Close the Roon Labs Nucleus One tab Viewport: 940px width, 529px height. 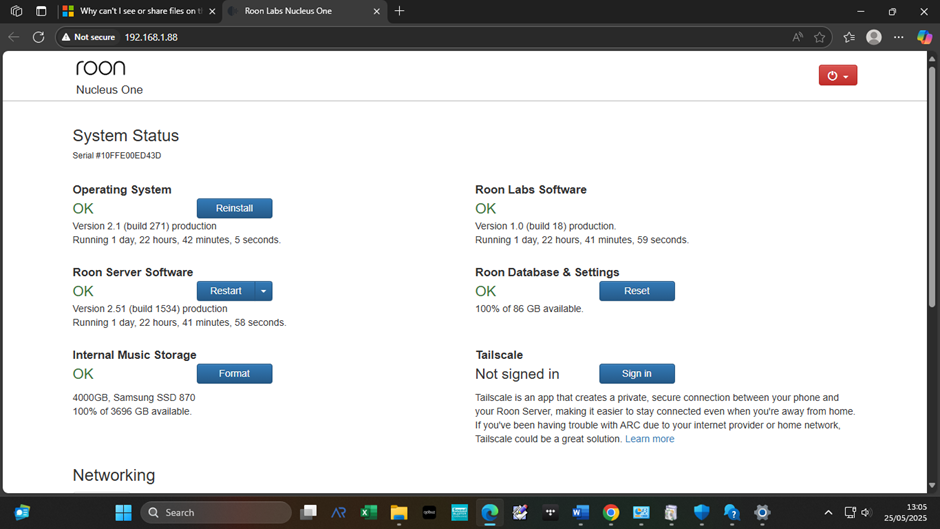(x=376, y=11)
